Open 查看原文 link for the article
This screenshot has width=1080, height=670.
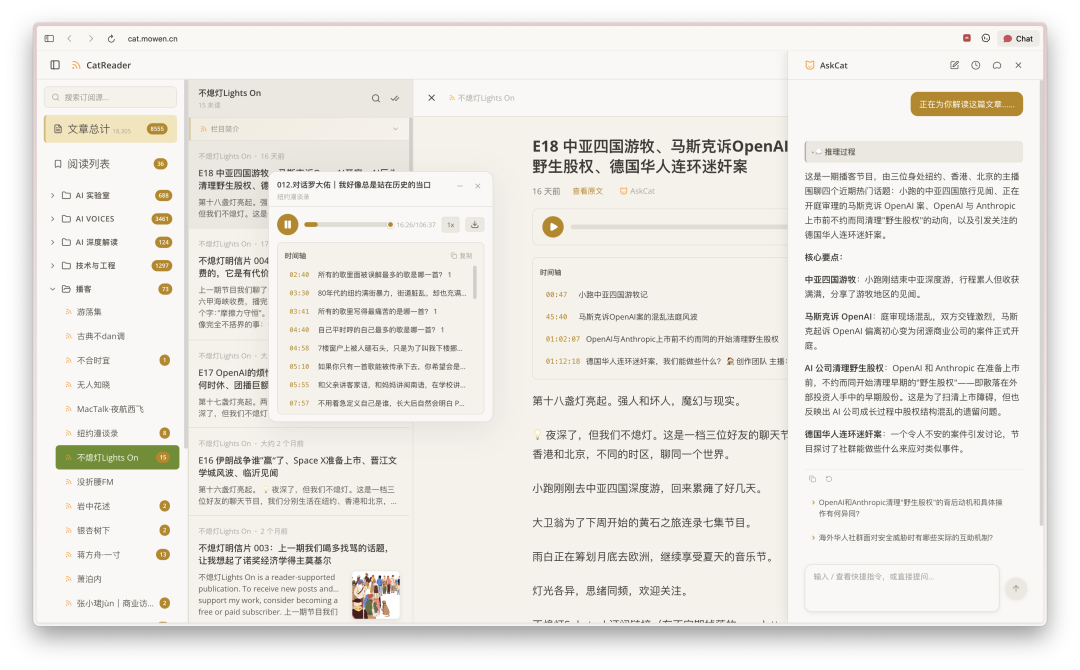point(588,191)
